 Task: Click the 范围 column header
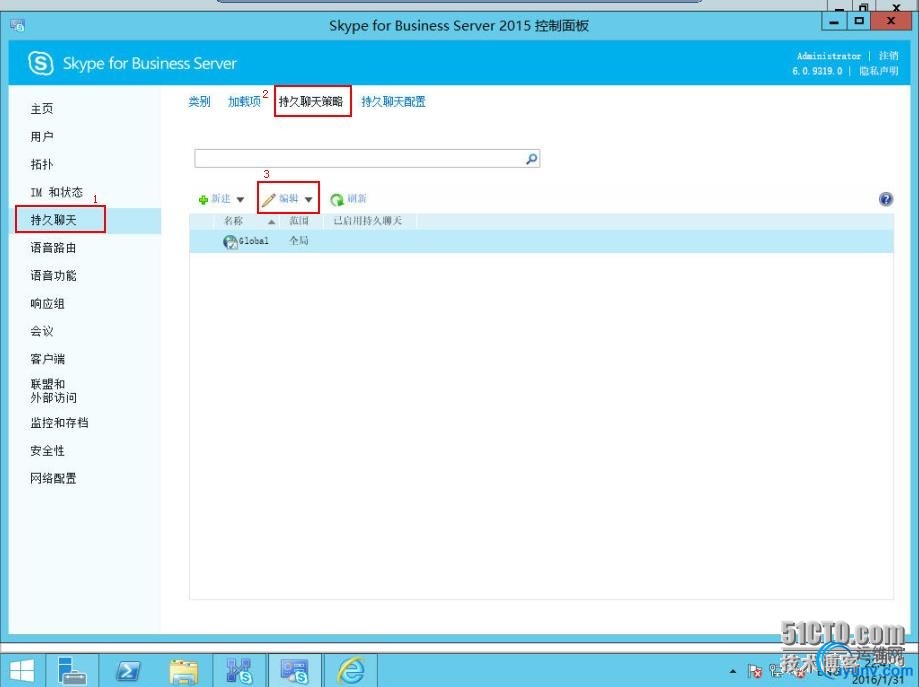pos(299,221)
